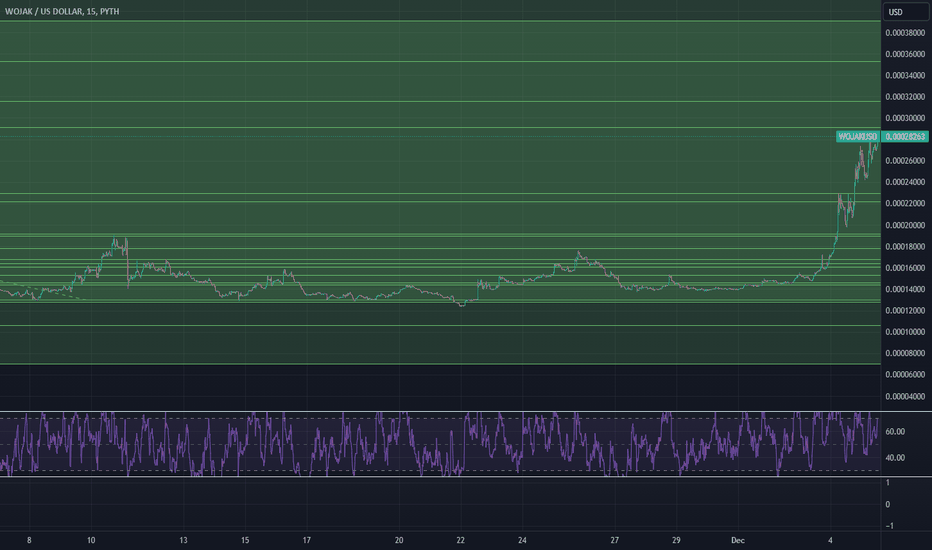Click the 0.00032000 price axis label
This screenshot has height=550, width=932.
coord(905,97)
